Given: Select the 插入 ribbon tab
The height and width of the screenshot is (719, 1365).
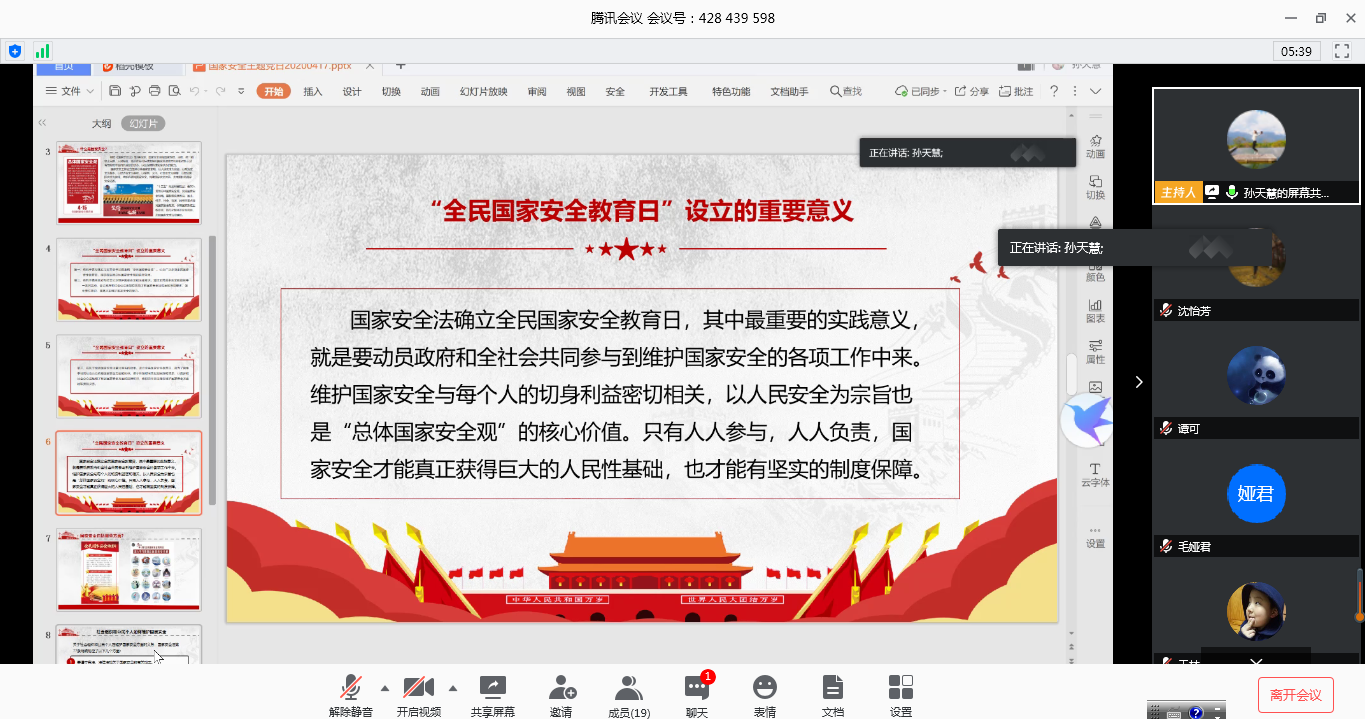Looking at the screenshot, I should point(313,91).
